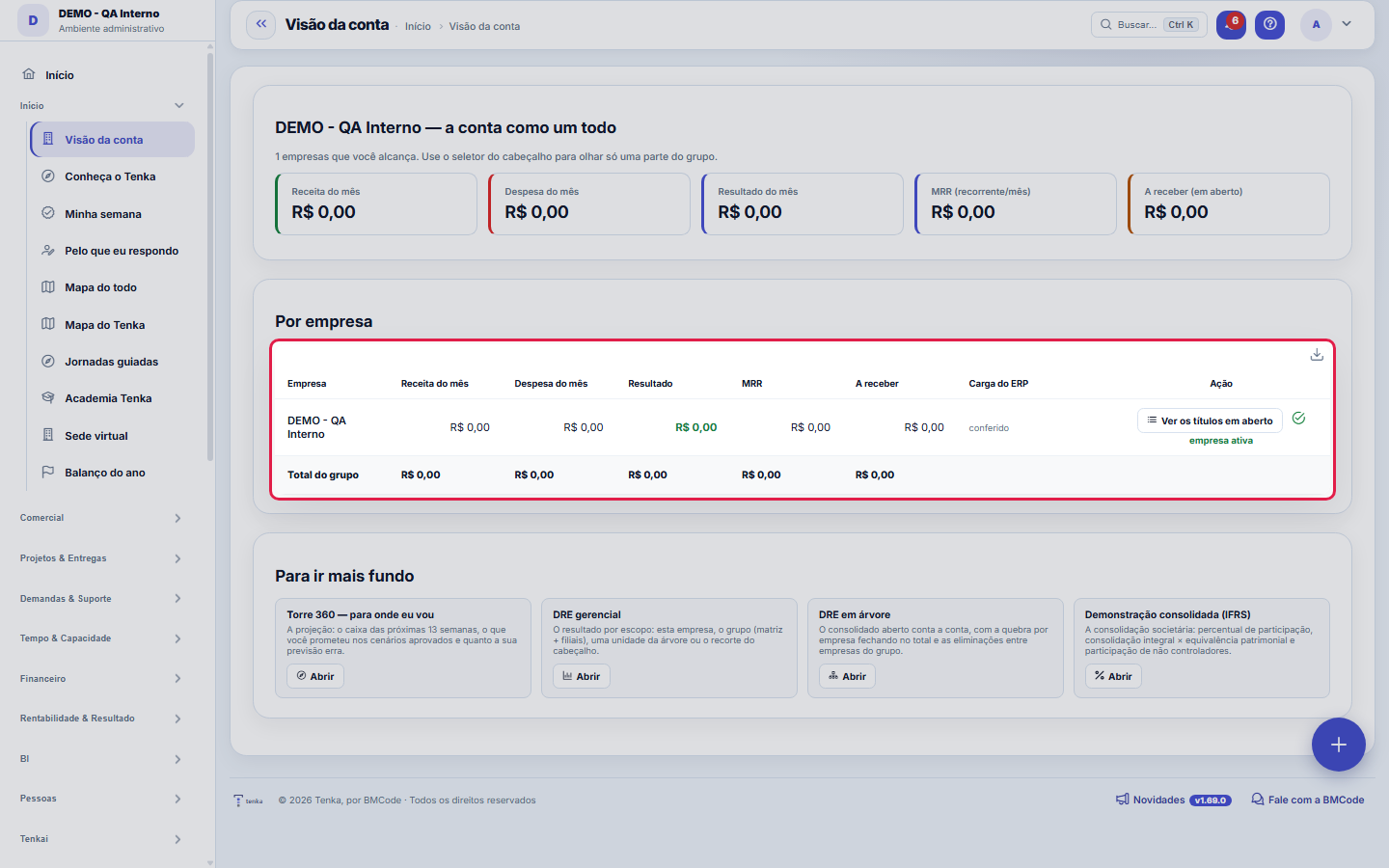The width and height of the screenshot is (1389, 868).
Task: Click the Tenka logo in footer
Action: coord(248,800)
